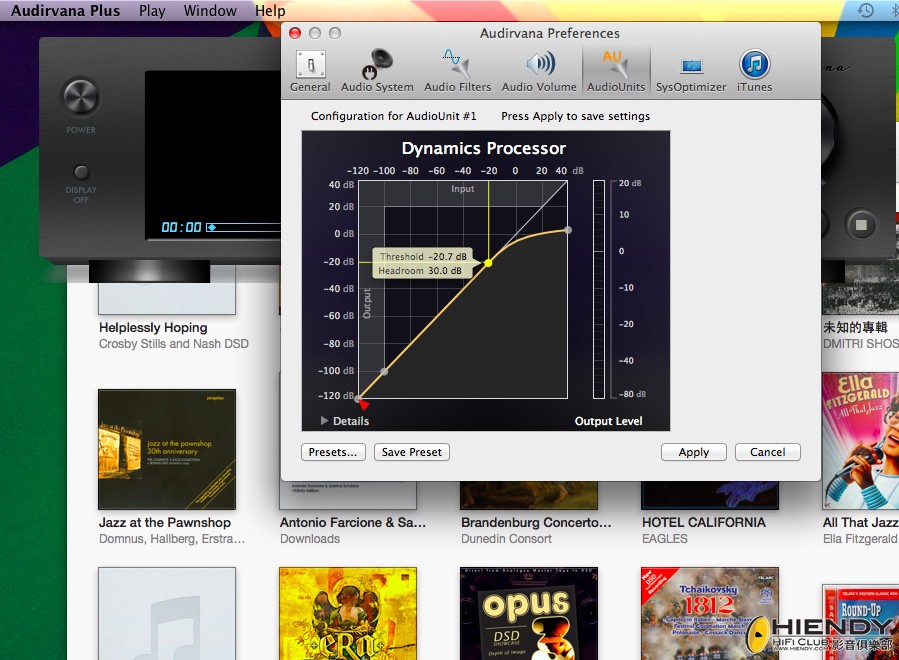Image resolution: width=899 pixels, height=660 pixels.
Task: Click the Helplessly Hoping album title
Action: [x=153, y=327]
